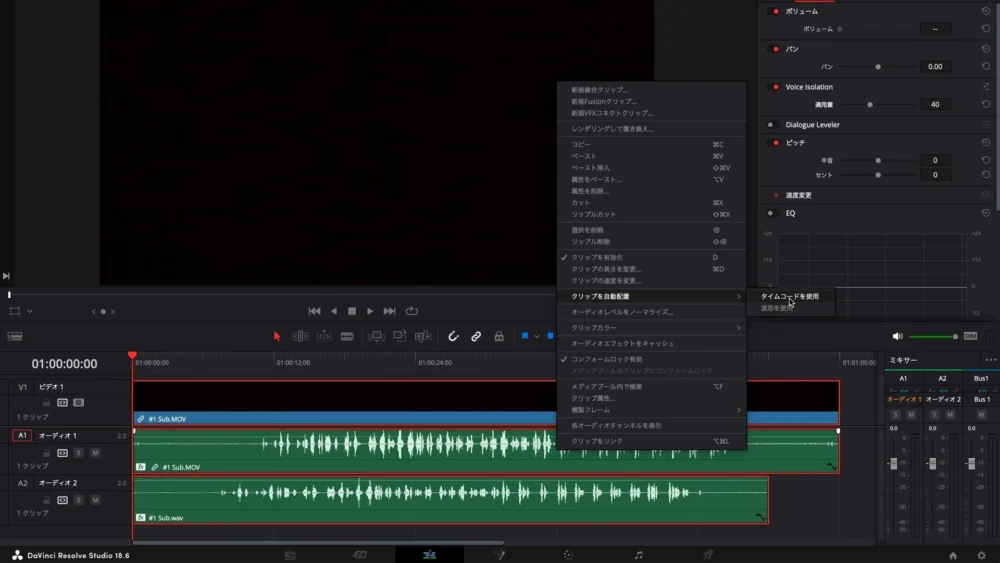
Task: Add a blue flag to clip
Action: pos(525,336)
